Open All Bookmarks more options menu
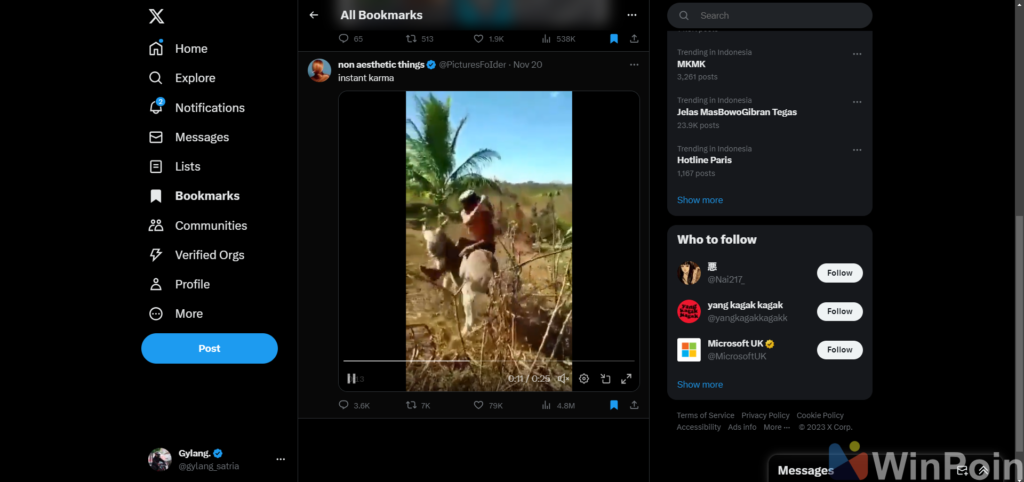 pyautogui.click(x=631, y=15)
